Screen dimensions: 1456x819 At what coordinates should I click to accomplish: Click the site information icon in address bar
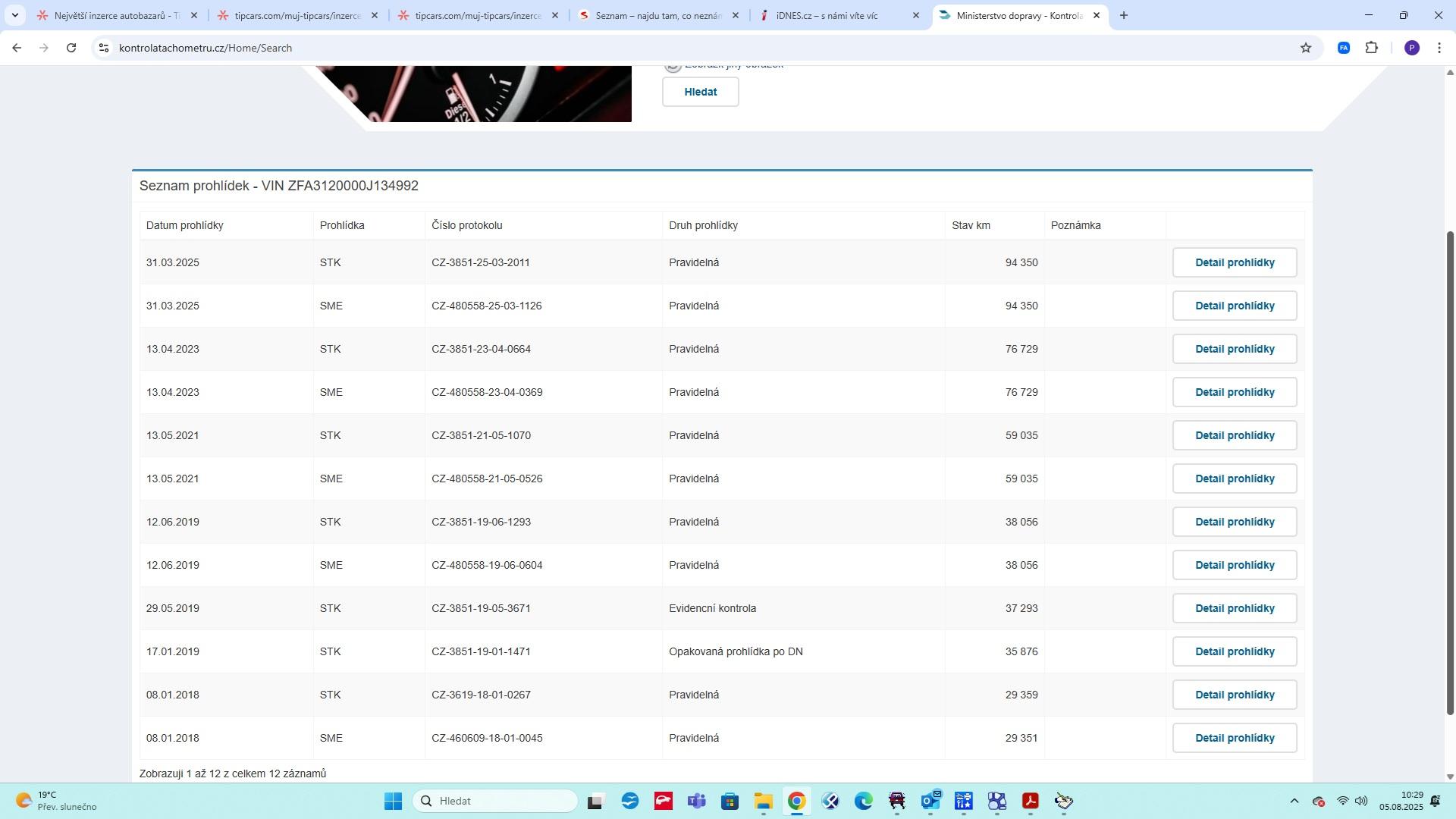[104, 48]
